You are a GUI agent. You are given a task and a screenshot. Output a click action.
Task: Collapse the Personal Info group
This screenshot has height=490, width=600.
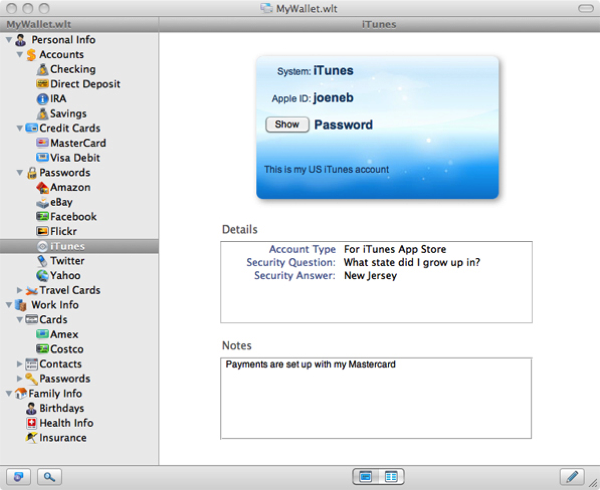[9, 40]
